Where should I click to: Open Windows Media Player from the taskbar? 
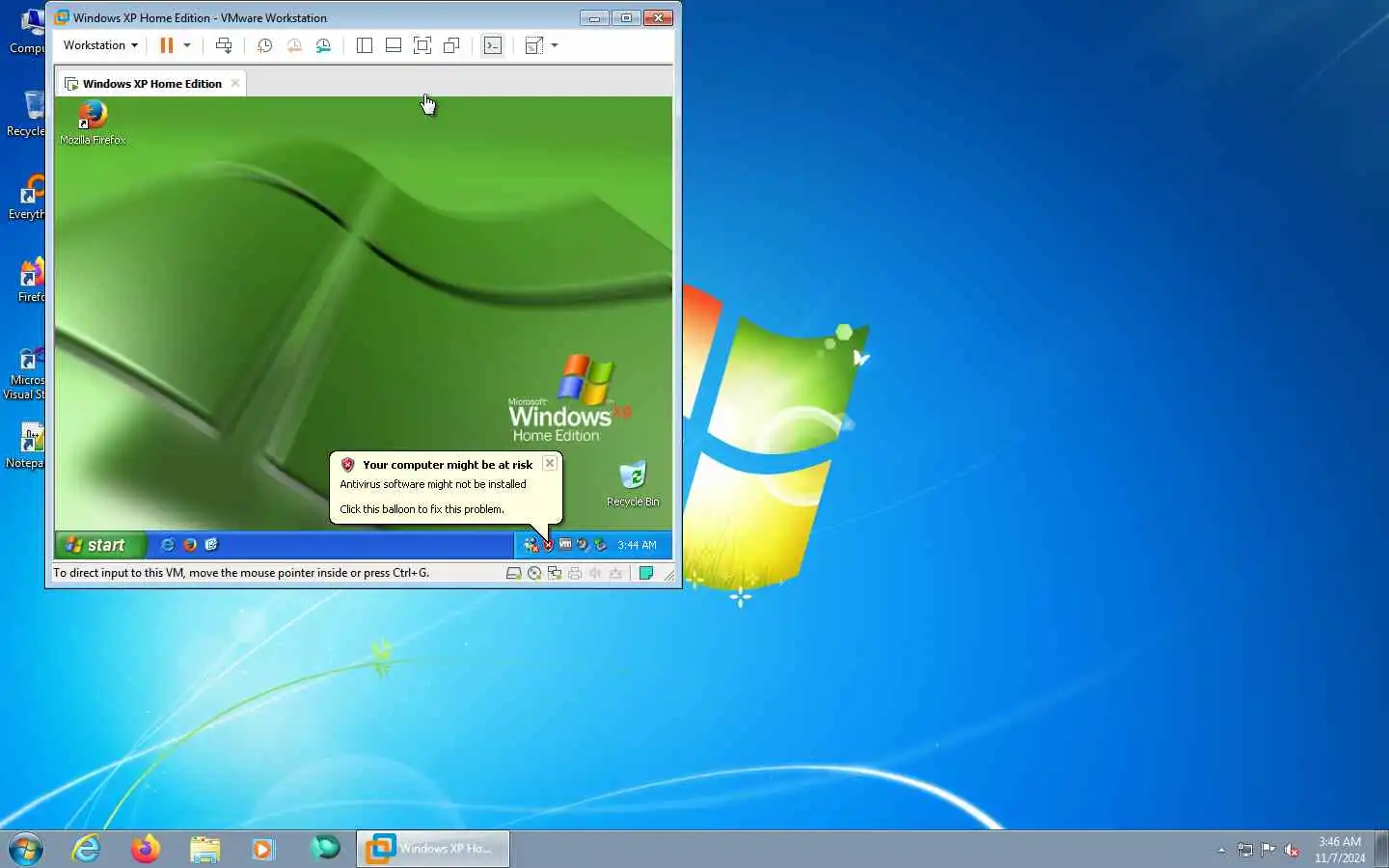(263, 849)
